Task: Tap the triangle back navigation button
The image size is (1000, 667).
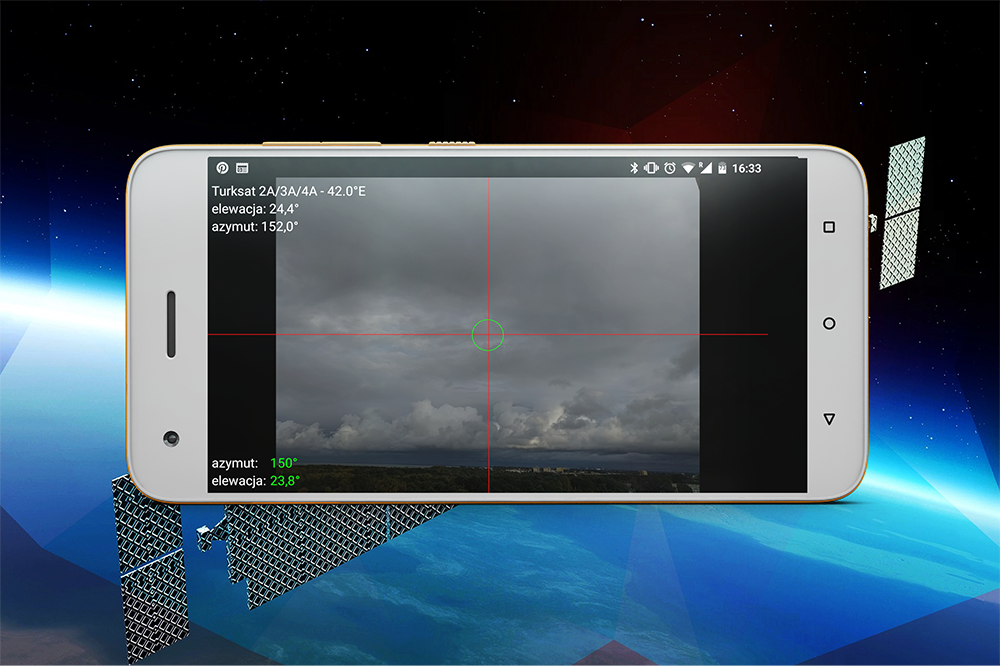Action: pyautogui.click(x=829, y=419)
